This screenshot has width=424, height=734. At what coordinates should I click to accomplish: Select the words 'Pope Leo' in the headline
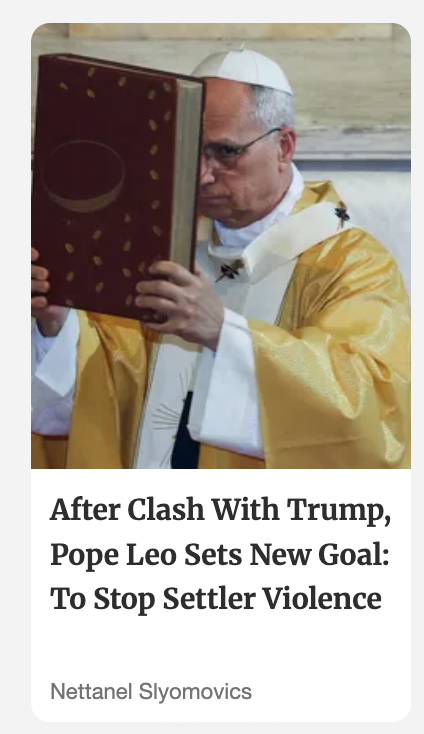pyautogui.click(x=113, y=556)
